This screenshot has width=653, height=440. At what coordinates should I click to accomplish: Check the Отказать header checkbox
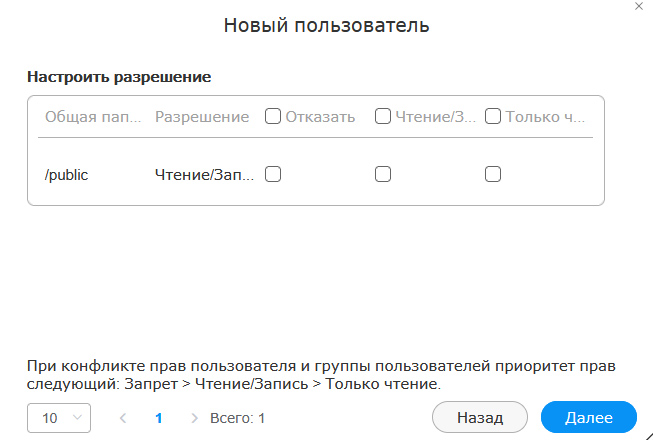tap(273, 117)
